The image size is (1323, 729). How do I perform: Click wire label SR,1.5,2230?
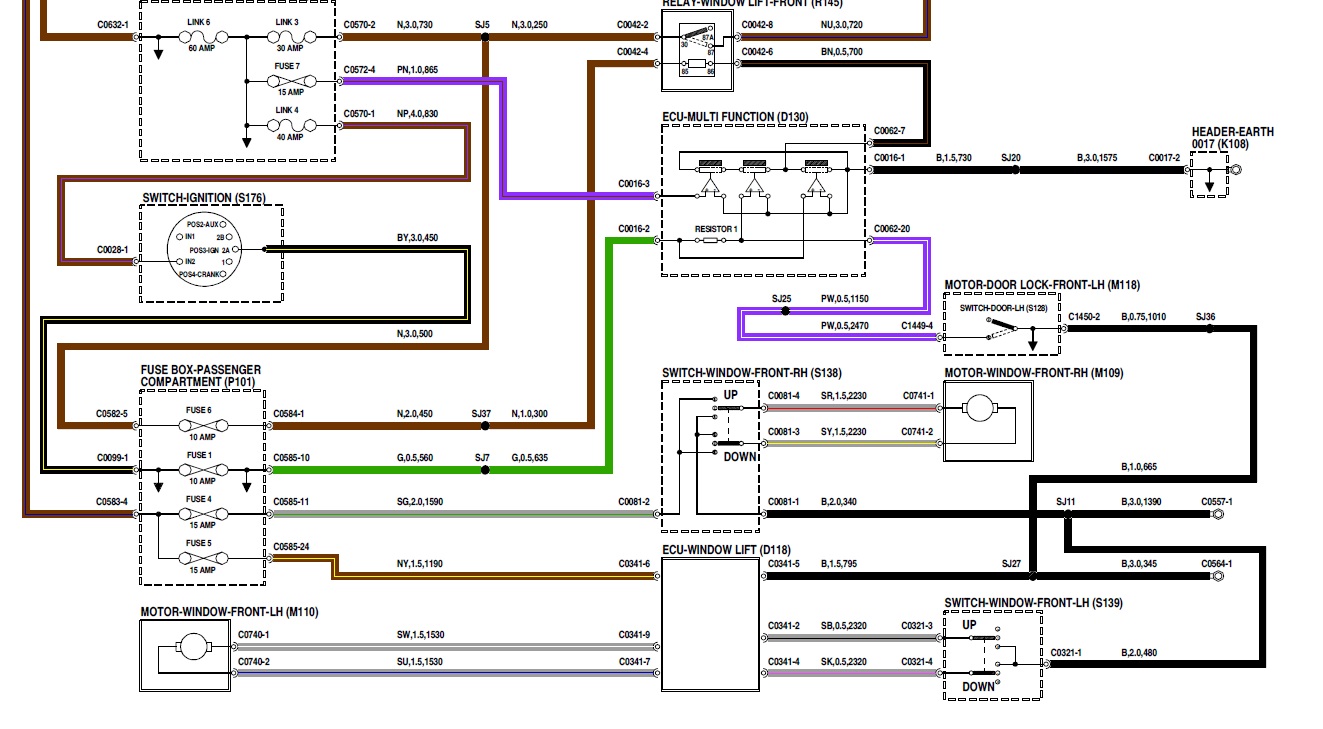coord(844,395)
